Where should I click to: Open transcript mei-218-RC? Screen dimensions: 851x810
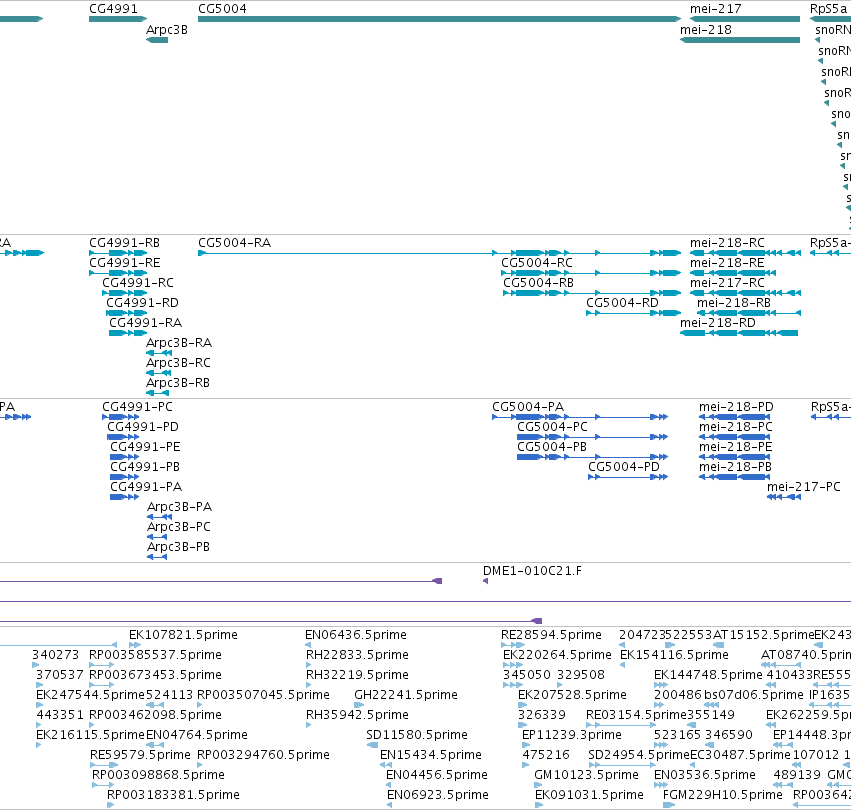pos(727,243)
